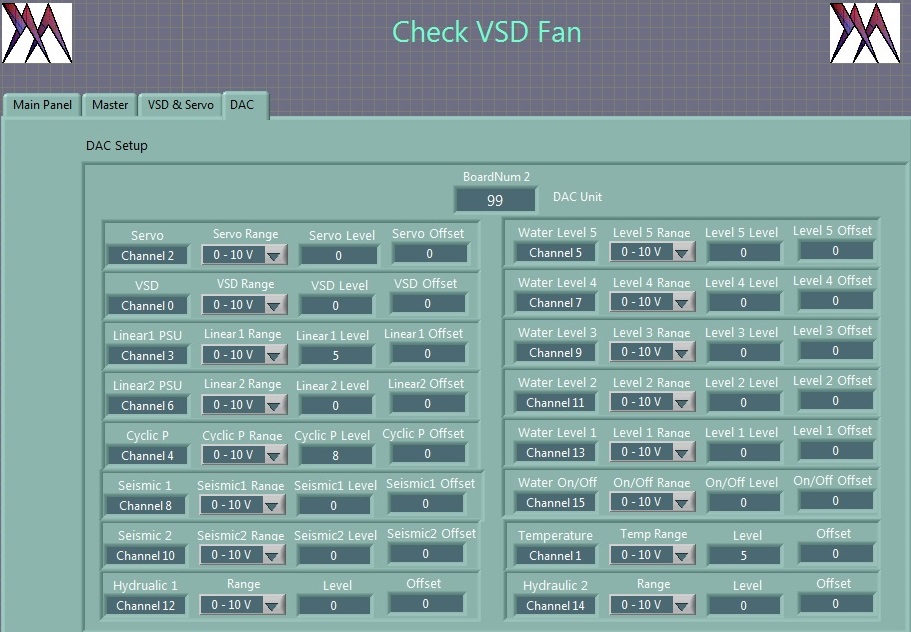
Task: Click the Water Level 3 Channel 9 field
Action: tap(555, 353)
